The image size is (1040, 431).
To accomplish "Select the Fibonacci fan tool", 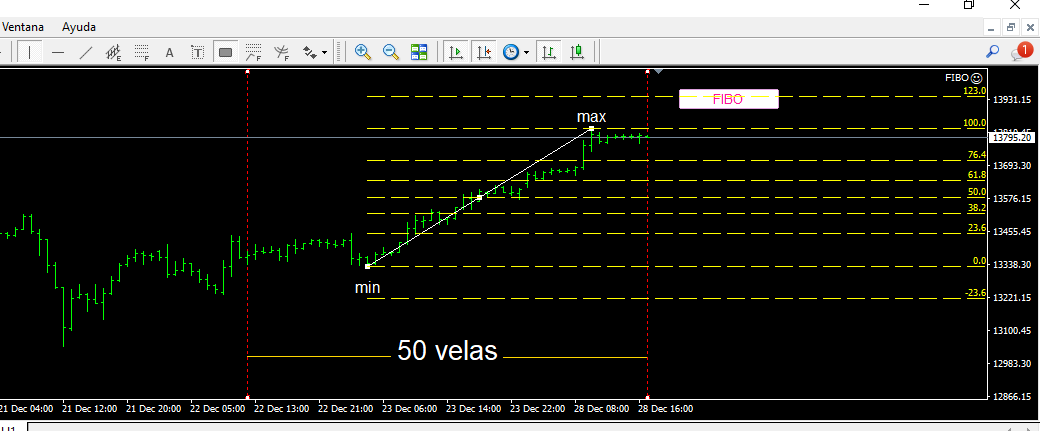I will click(x=281, y=52).
